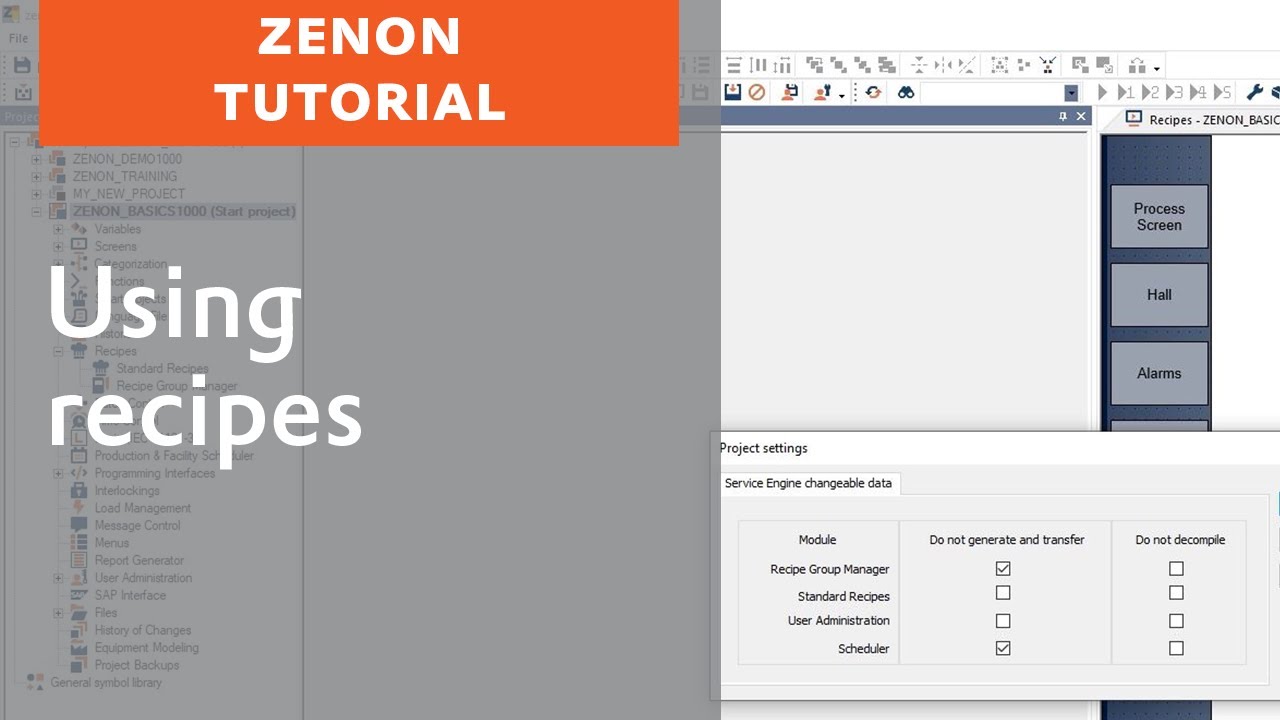
Task: Select Standard Recipes in the project tree
Action: click(162, 369)
